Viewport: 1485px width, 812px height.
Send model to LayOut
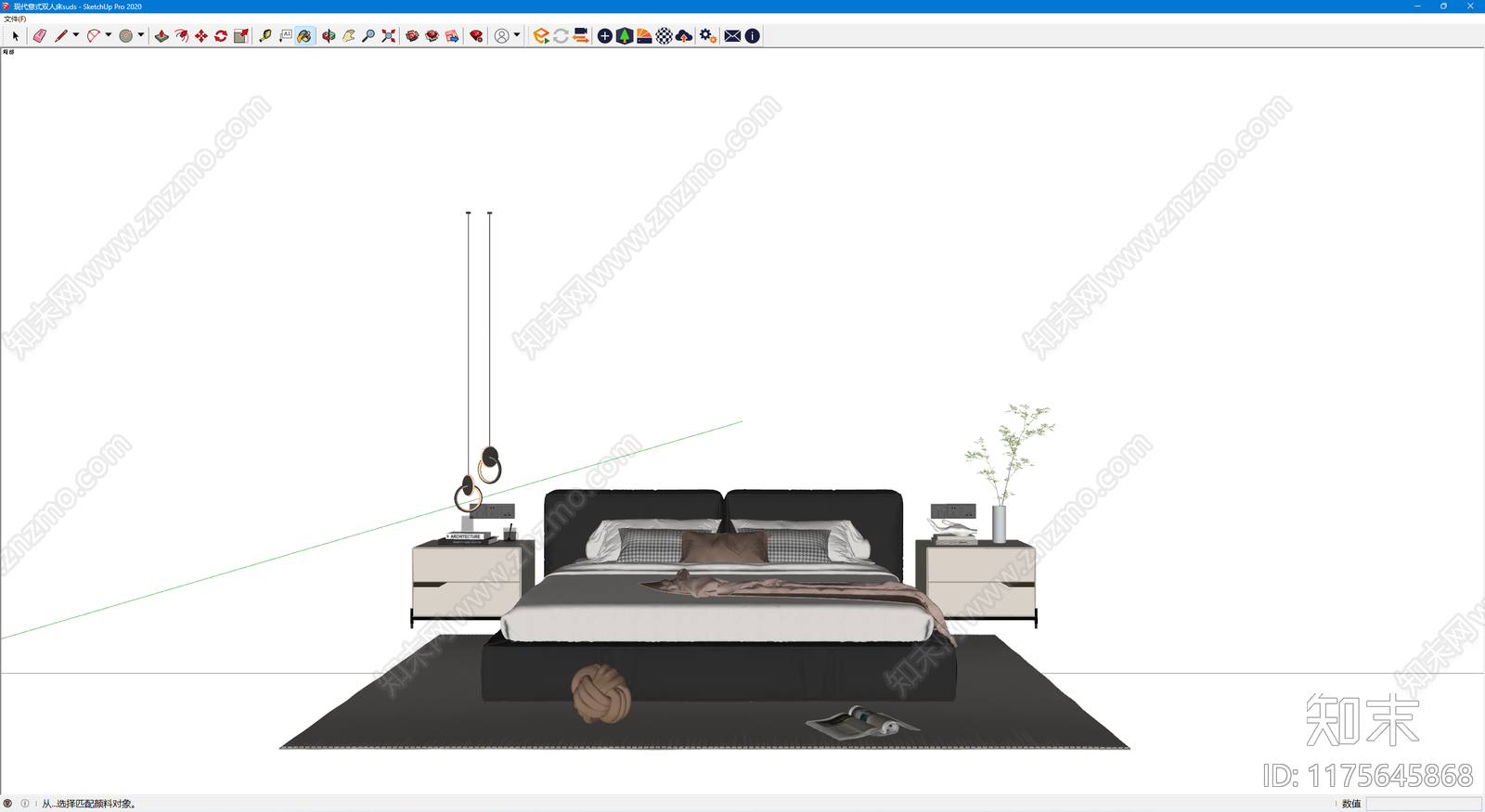click(452, 36)
